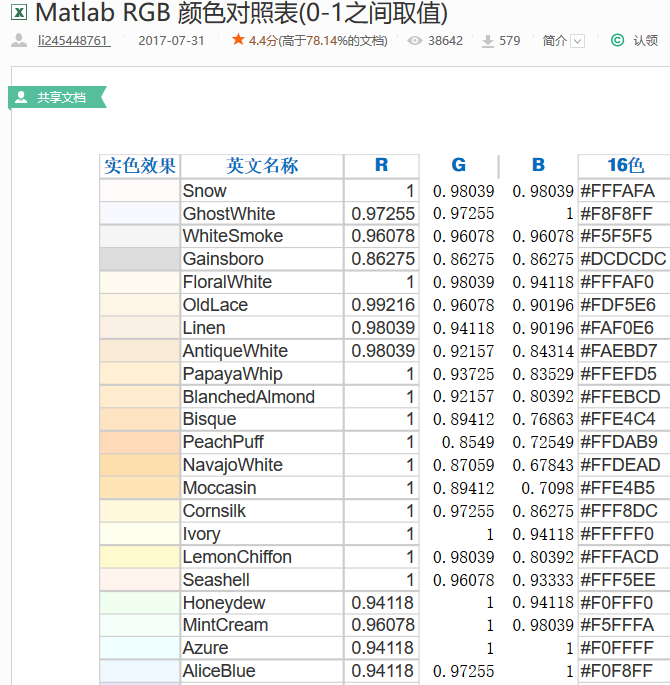Click the OldLace name cell
Screen dimensions: 670x685
pos(262,305)
